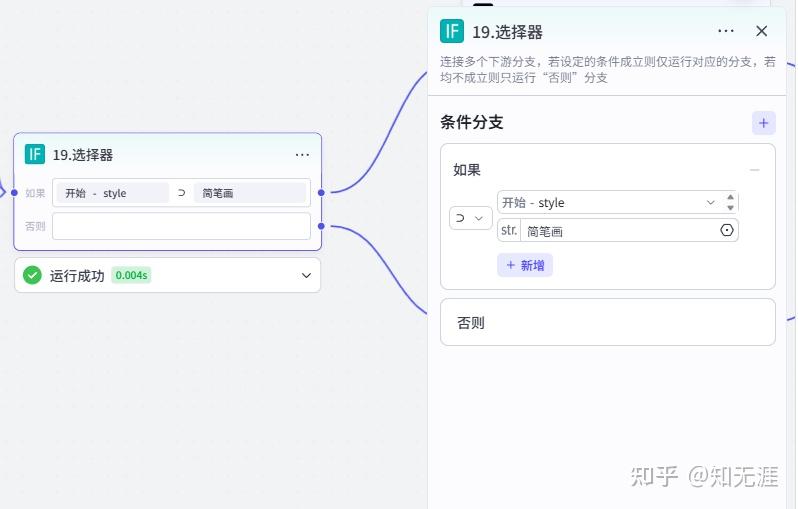Click the 如果 label in side panel branch

(x=467, y=170)
